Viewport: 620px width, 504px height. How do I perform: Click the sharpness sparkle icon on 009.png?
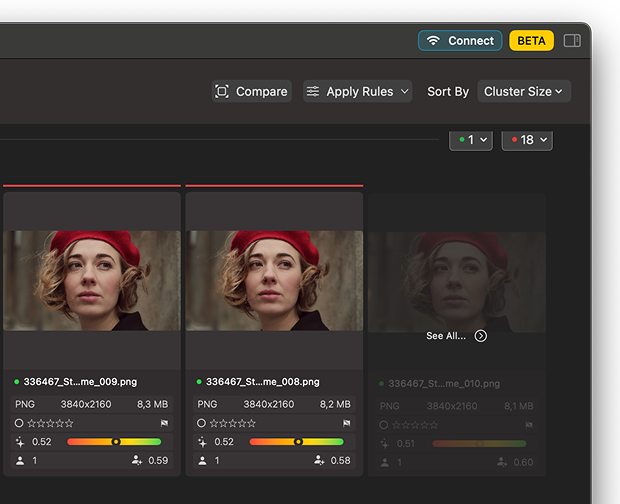click(x=19, y=441)
